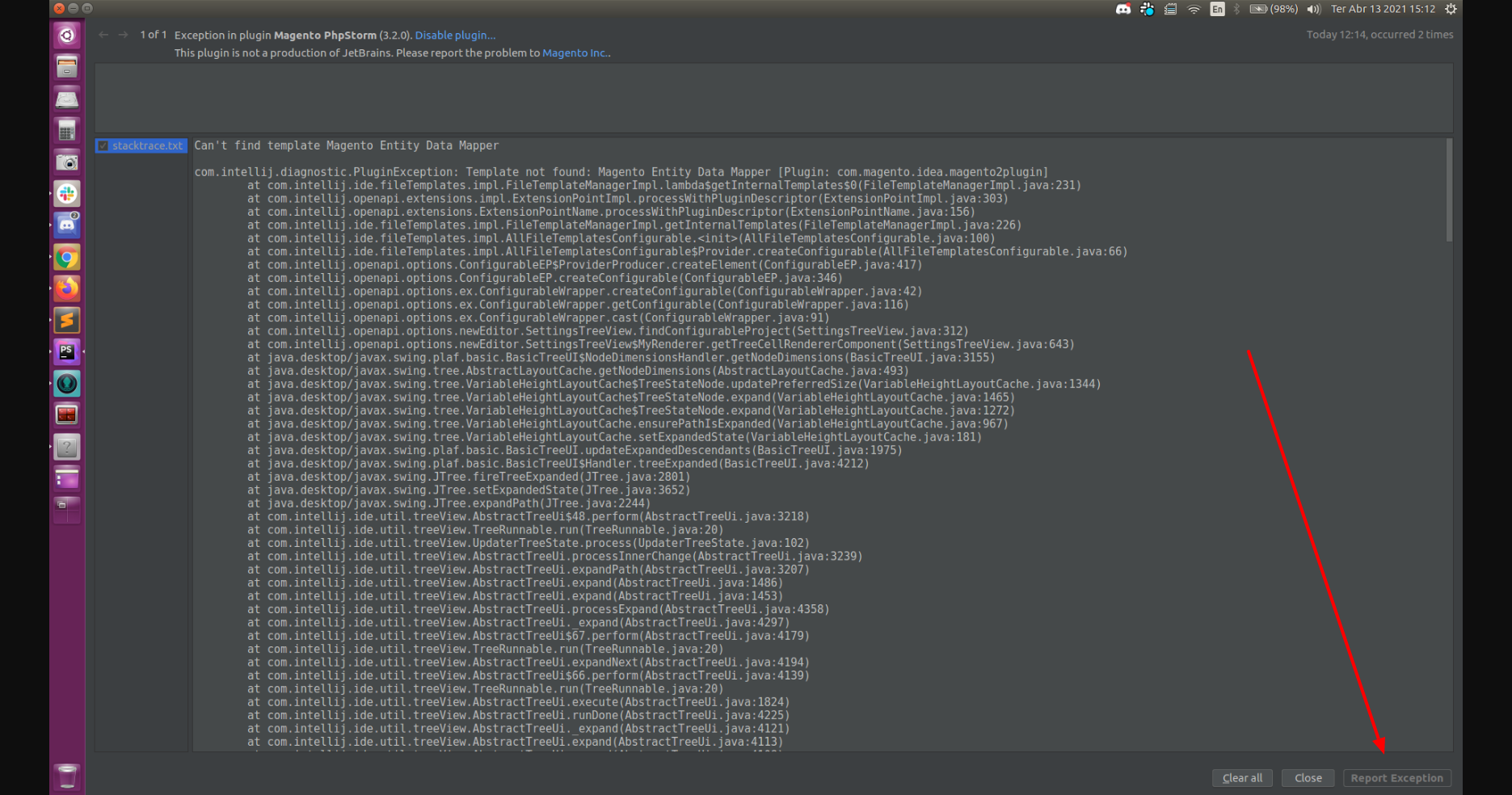Open the Magento Inc. vendor link
Image resolution: width=1512 pixels, height=795 pixels.
[x=576, y=53]
